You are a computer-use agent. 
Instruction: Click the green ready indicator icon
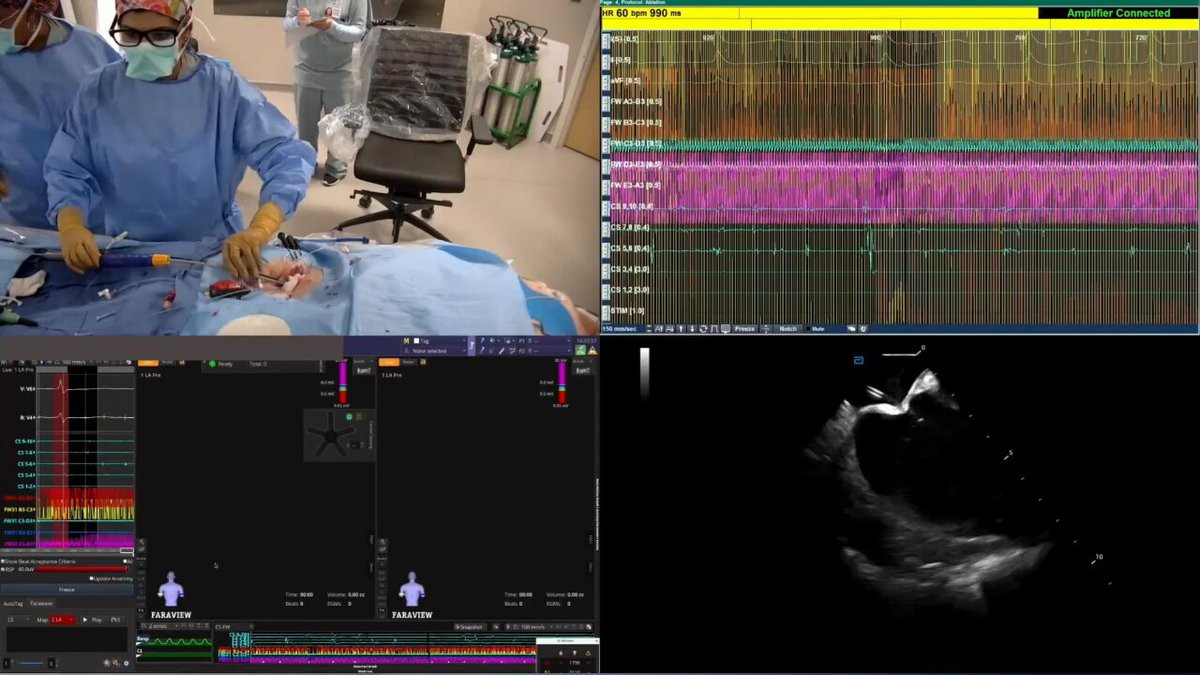point(212,363)
